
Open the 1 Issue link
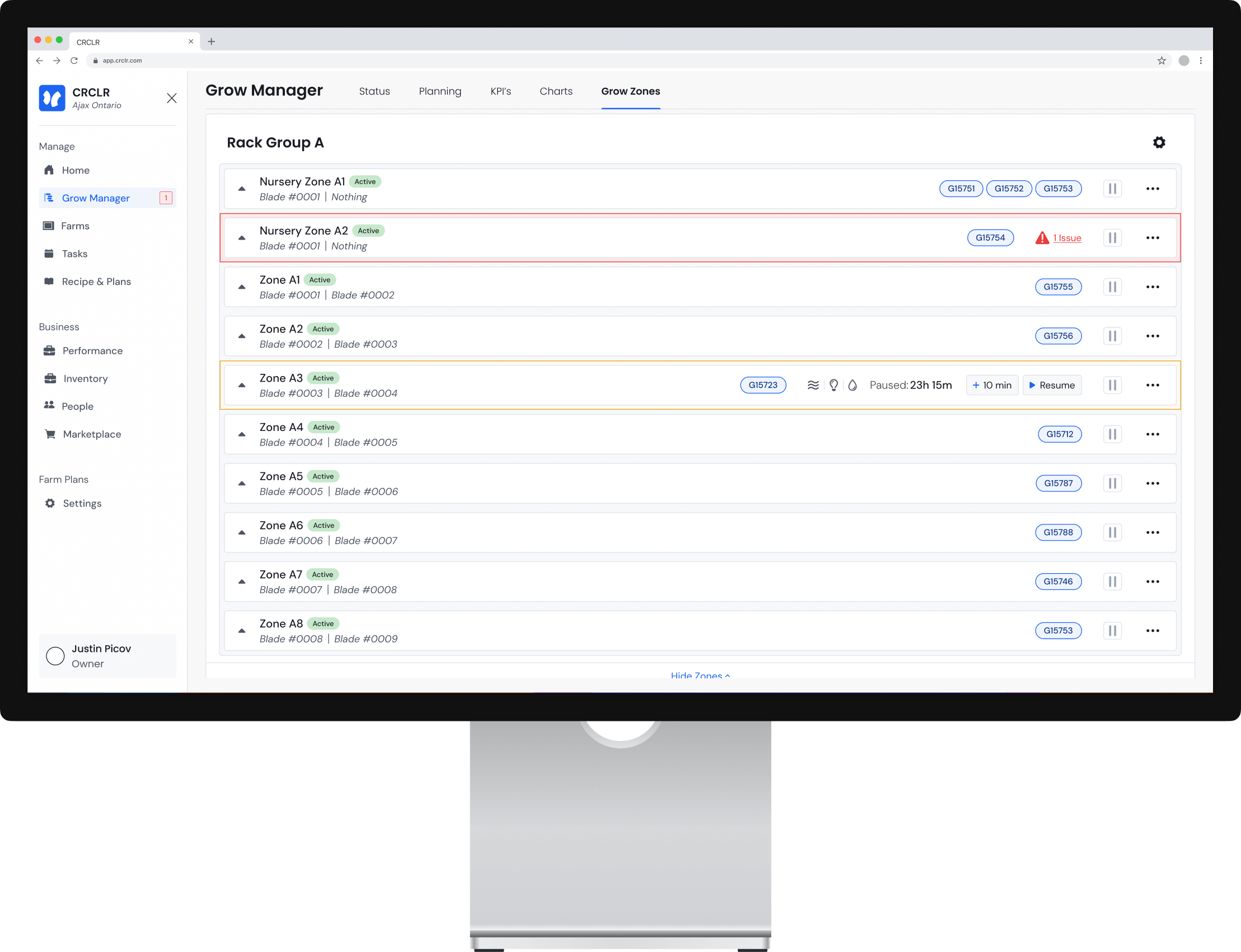pyautogui.click(x=1066, y=238)
